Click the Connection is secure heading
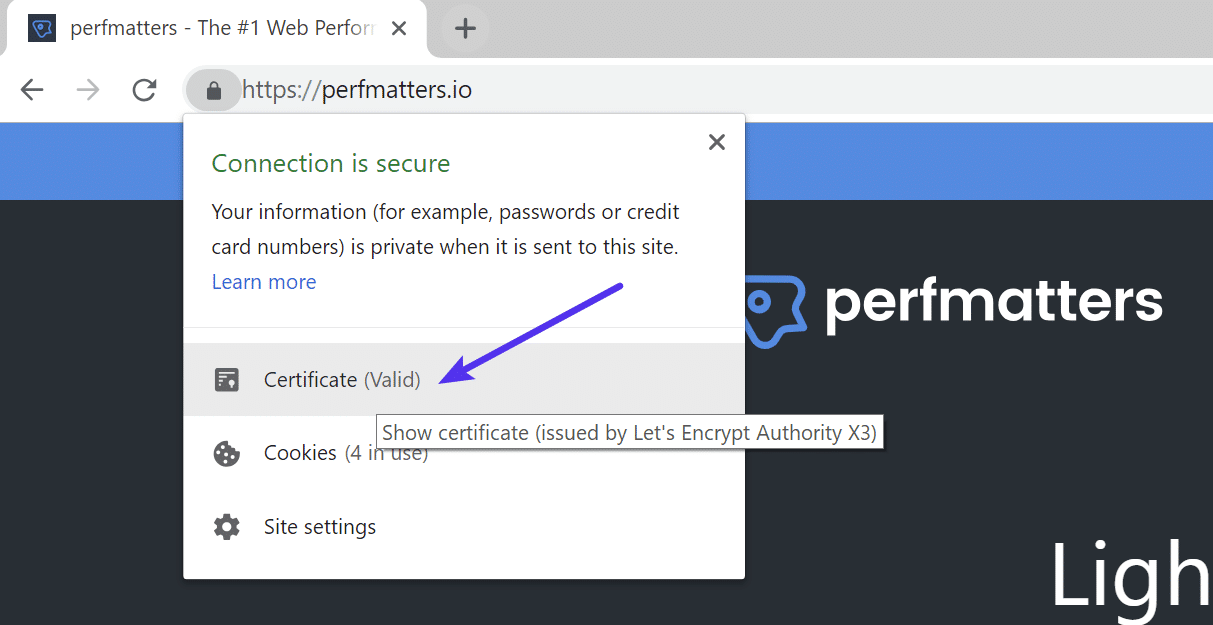1213x625 pixels. coord(330,163)
